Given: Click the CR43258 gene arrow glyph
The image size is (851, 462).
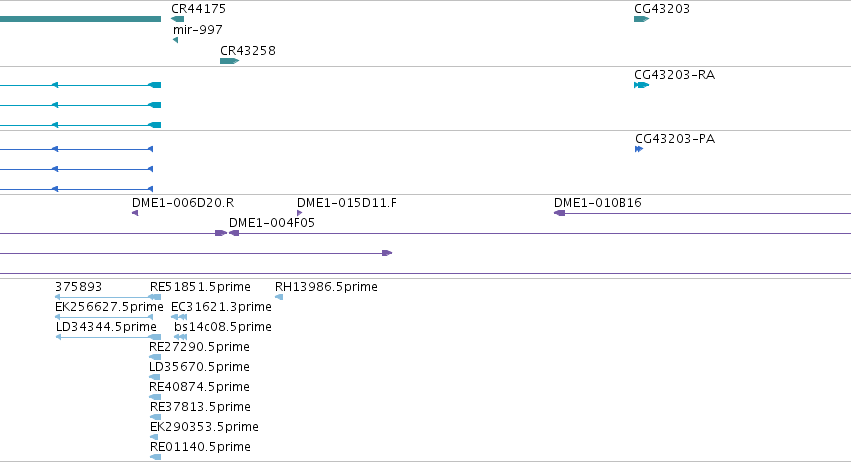Looking at the screenshot, I should pos(230,61).
